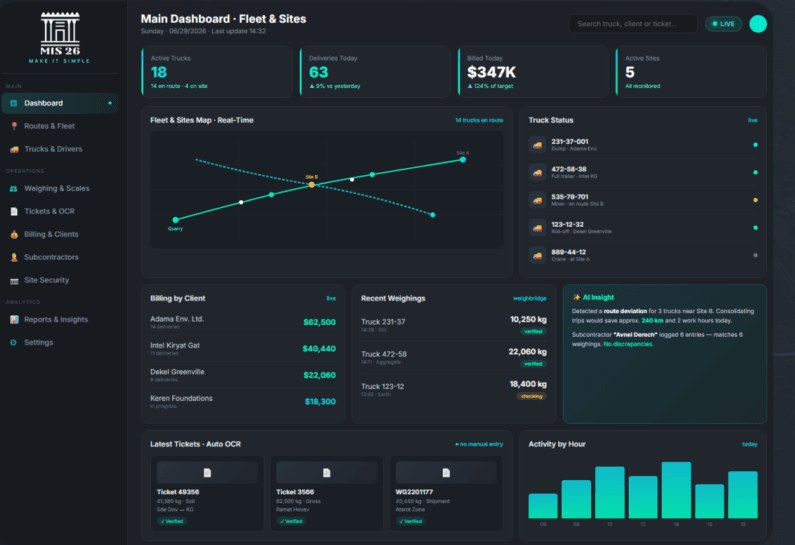Open Routes & Fleet page

tap(60, 126)
